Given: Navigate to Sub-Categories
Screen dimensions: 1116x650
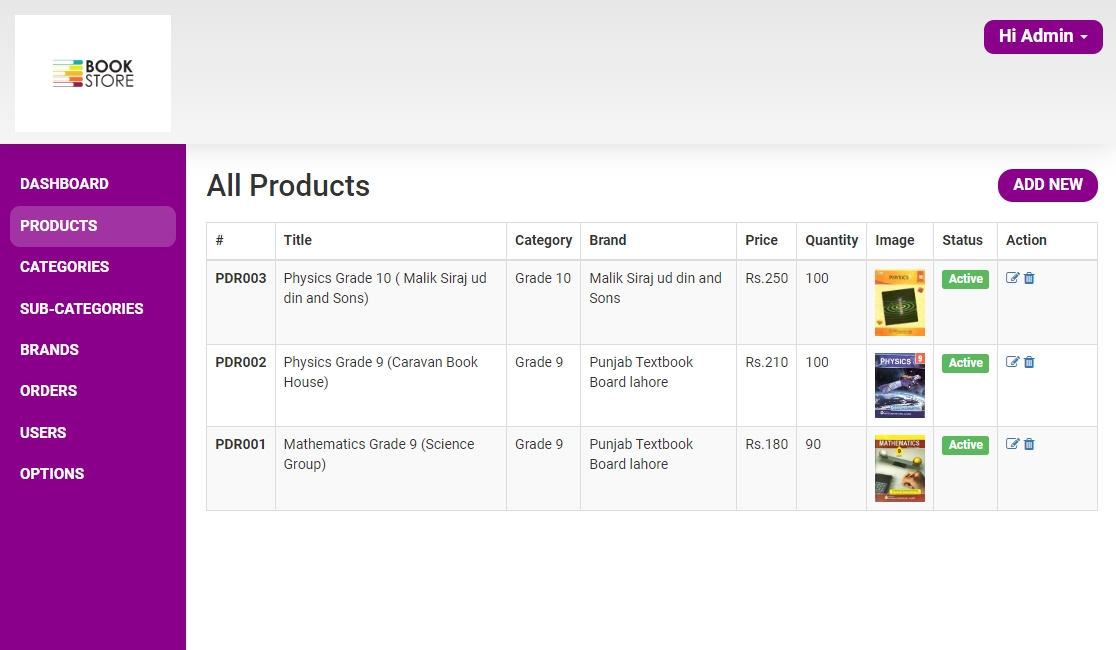Looking at the screenshot, I should [82, 309].
